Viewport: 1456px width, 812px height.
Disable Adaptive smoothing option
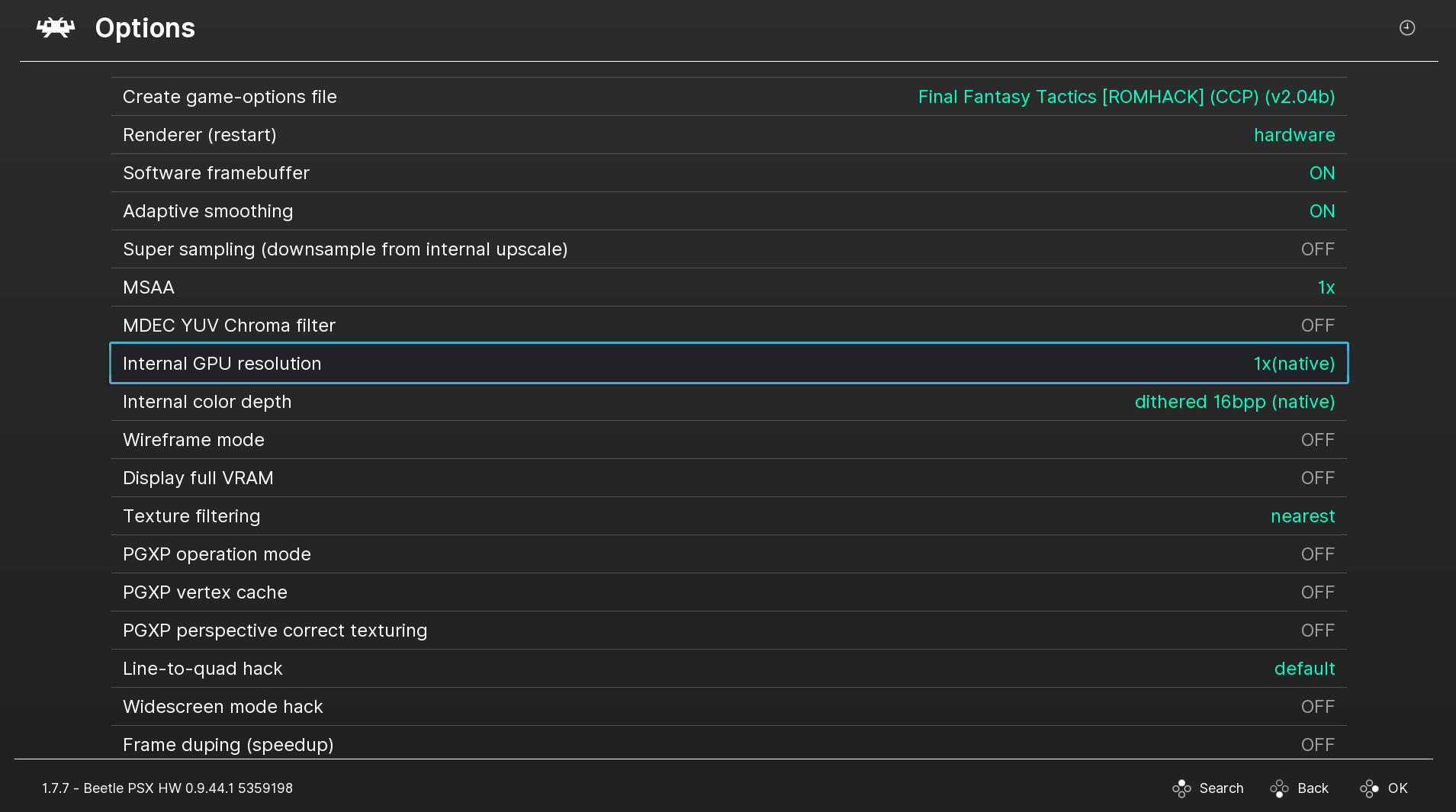[x=1321, y=211]
